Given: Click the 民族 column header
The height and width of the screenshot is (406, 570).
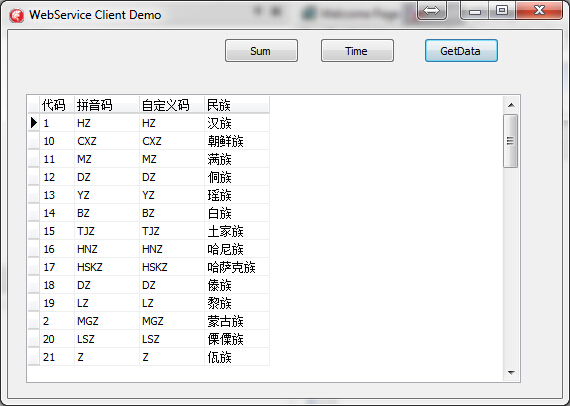Looking at the screenshot, I should pos(237,105).
